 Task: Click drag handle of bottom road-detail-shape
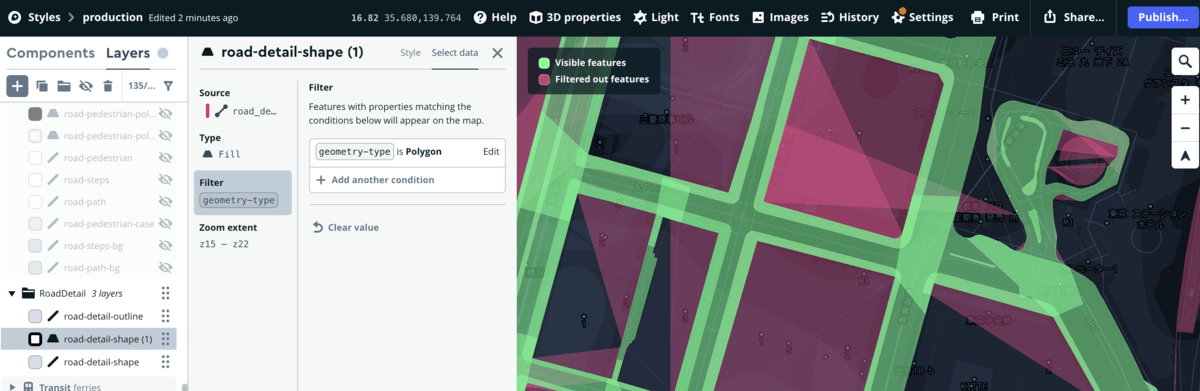pyautogui.click(x=166, y=362)
